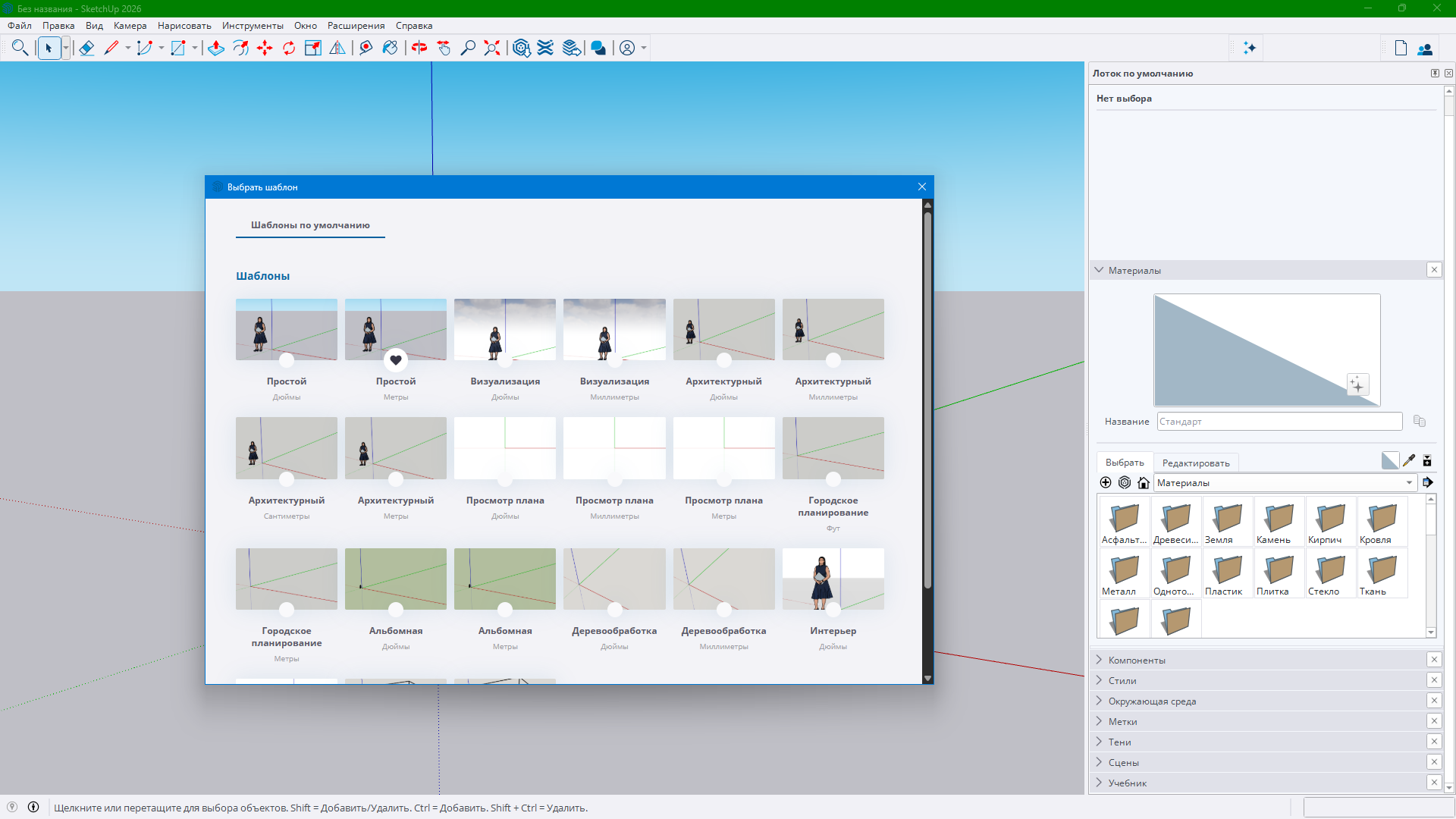Select the Push/Pull tool
The width and height of the screenshot is (1456, 819).
216,49
